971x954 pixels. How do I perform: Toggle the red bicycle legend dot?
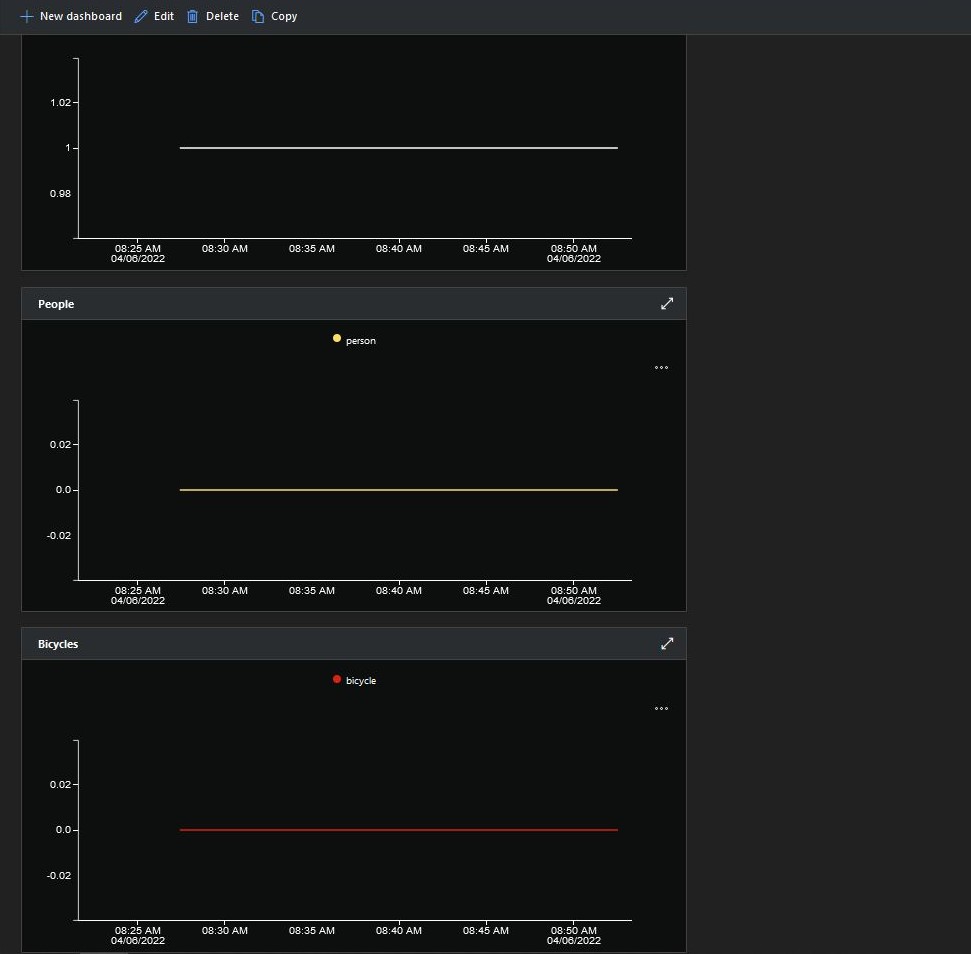point(337,679)
